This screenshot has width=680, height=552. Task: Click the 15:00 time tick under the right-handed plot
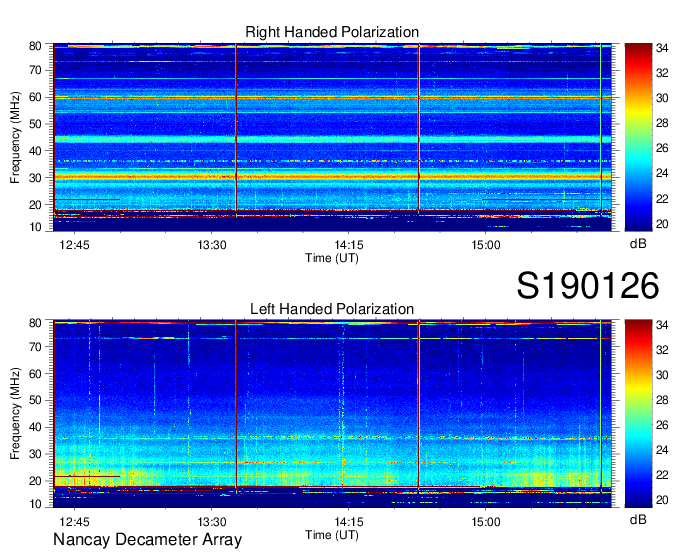[x=486, y=245]
